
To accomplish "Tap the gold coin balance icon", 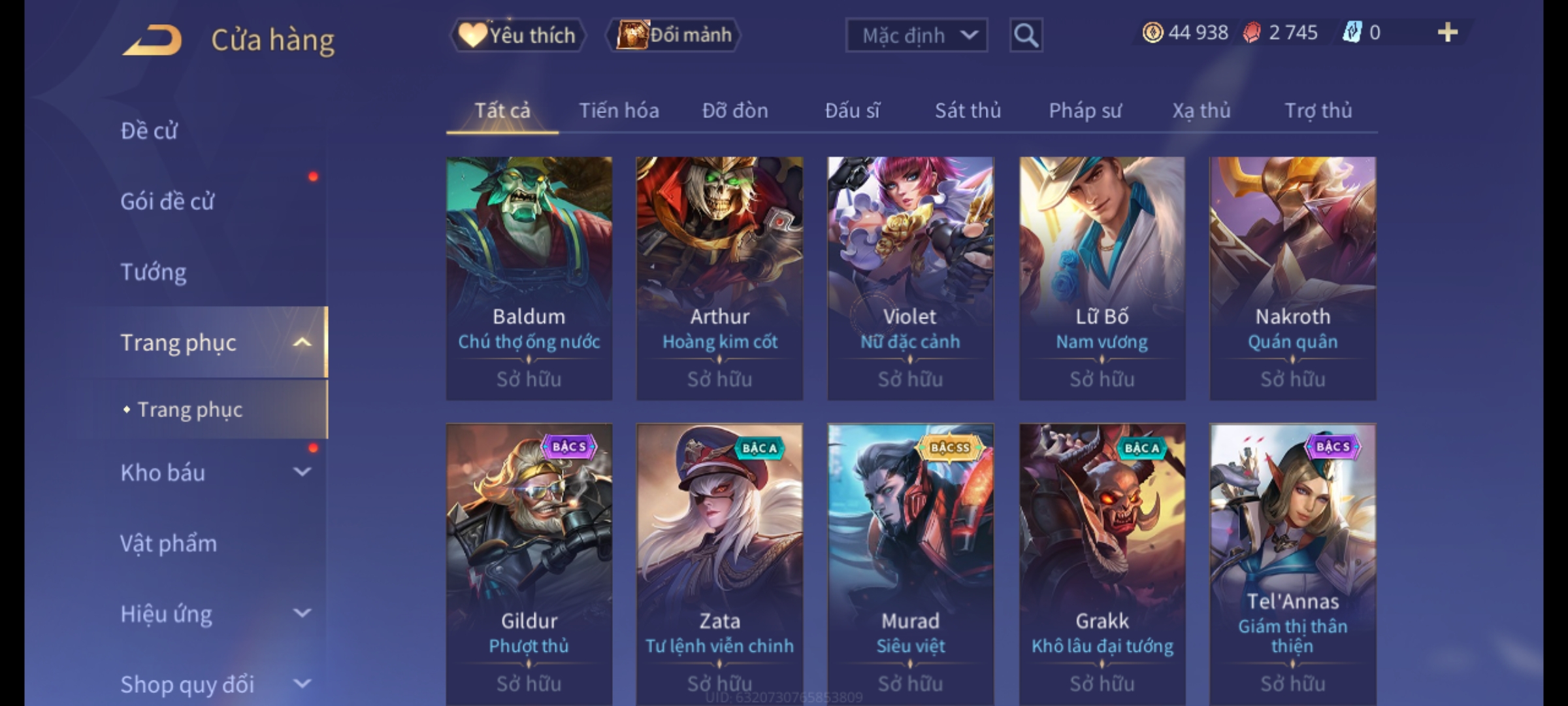I will click(x=1152, y=32).
